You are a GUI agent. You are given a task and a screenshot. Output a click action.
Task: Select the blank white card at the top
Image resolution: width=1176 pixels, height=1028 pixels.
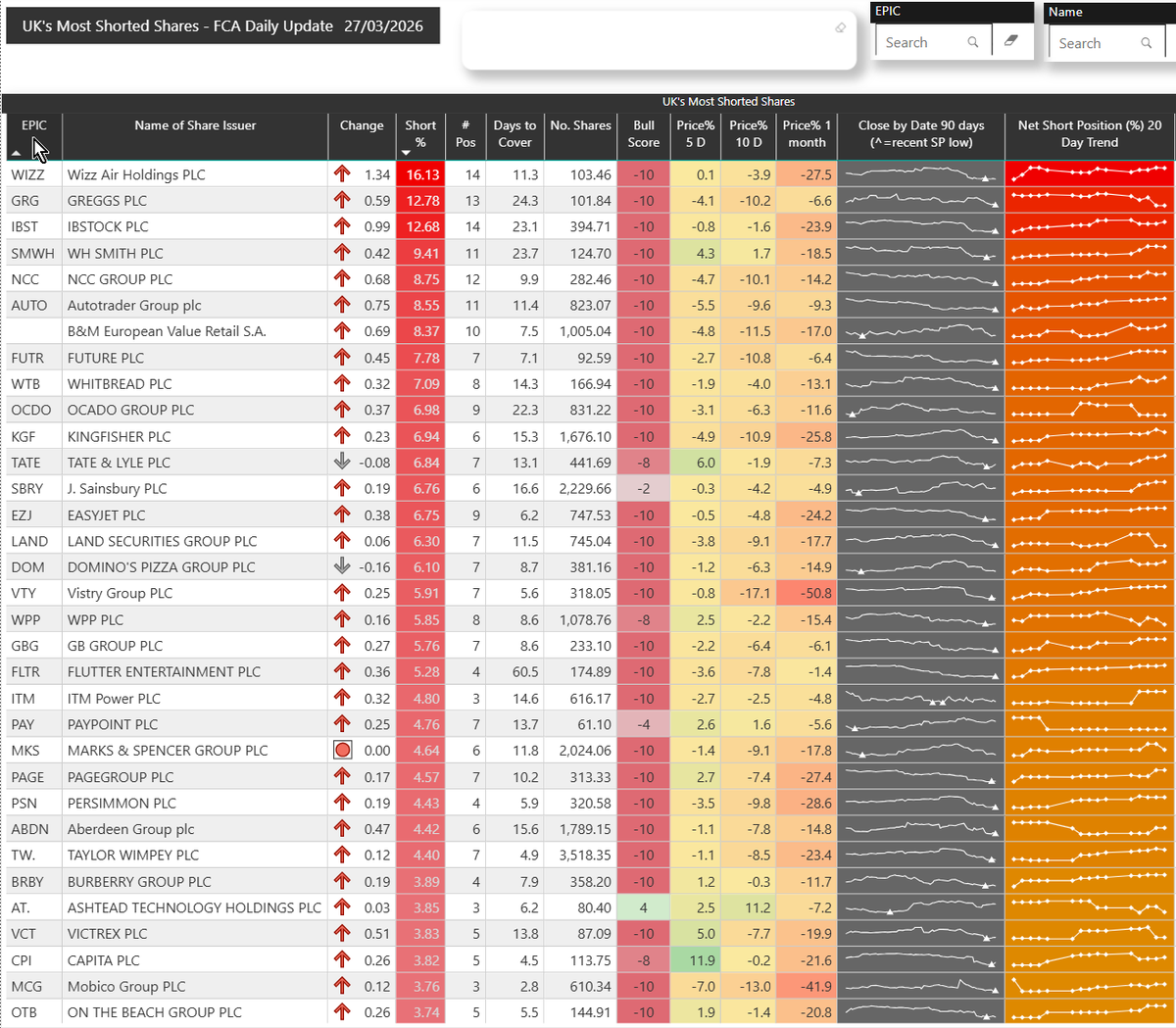click(659, 41)
